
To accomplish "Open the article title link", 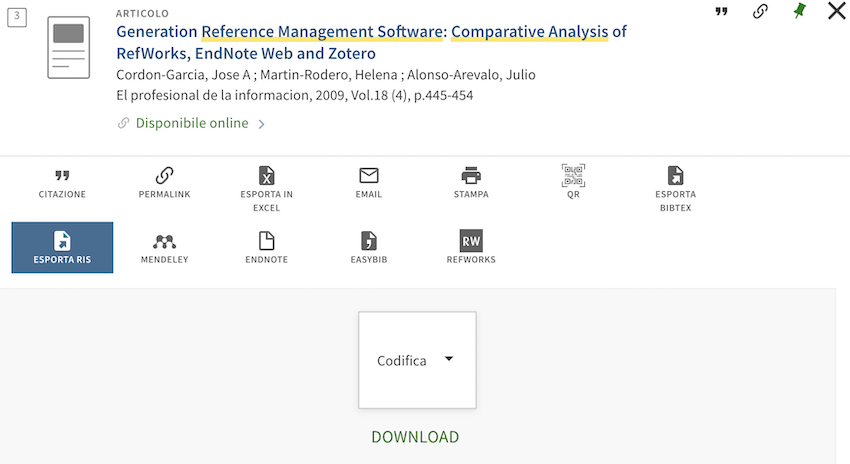I will click(371, 42).
